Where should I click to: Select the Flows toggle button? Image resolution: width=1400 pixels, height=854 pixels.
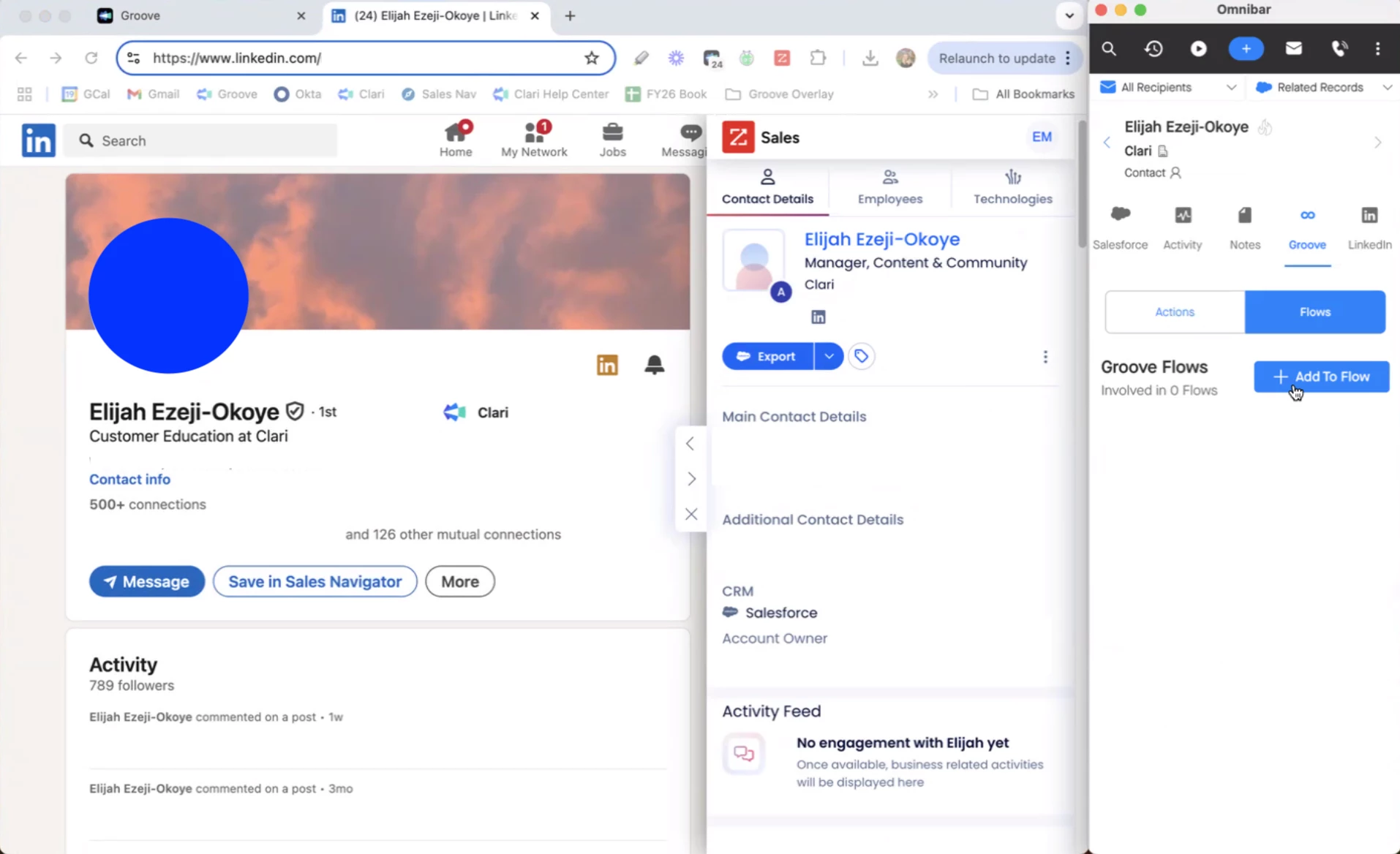1314,312
